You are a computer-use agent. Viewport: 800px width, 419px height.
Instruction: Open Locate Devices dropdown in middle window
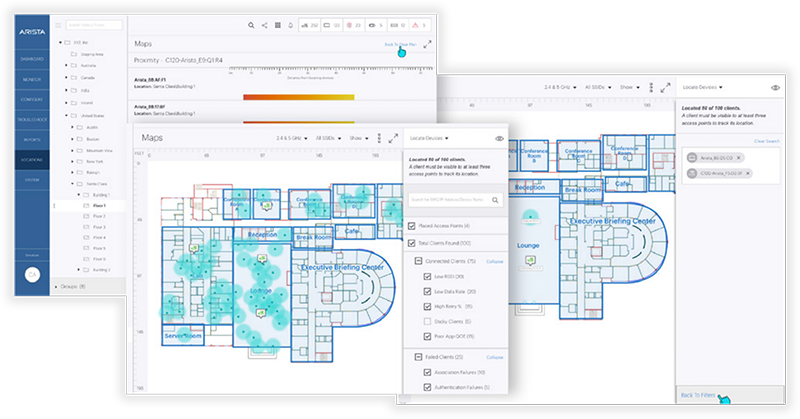(x=429, y=138)
